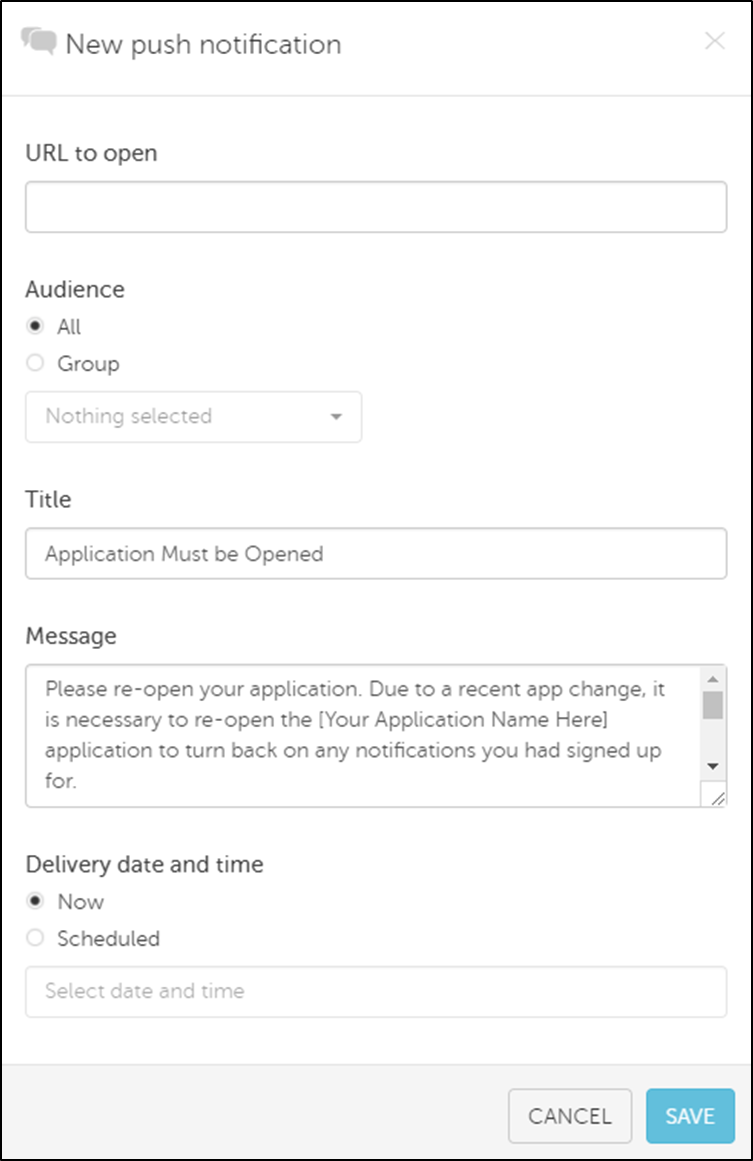Click the Message scrollbar down arrow

tap(713, 765)
